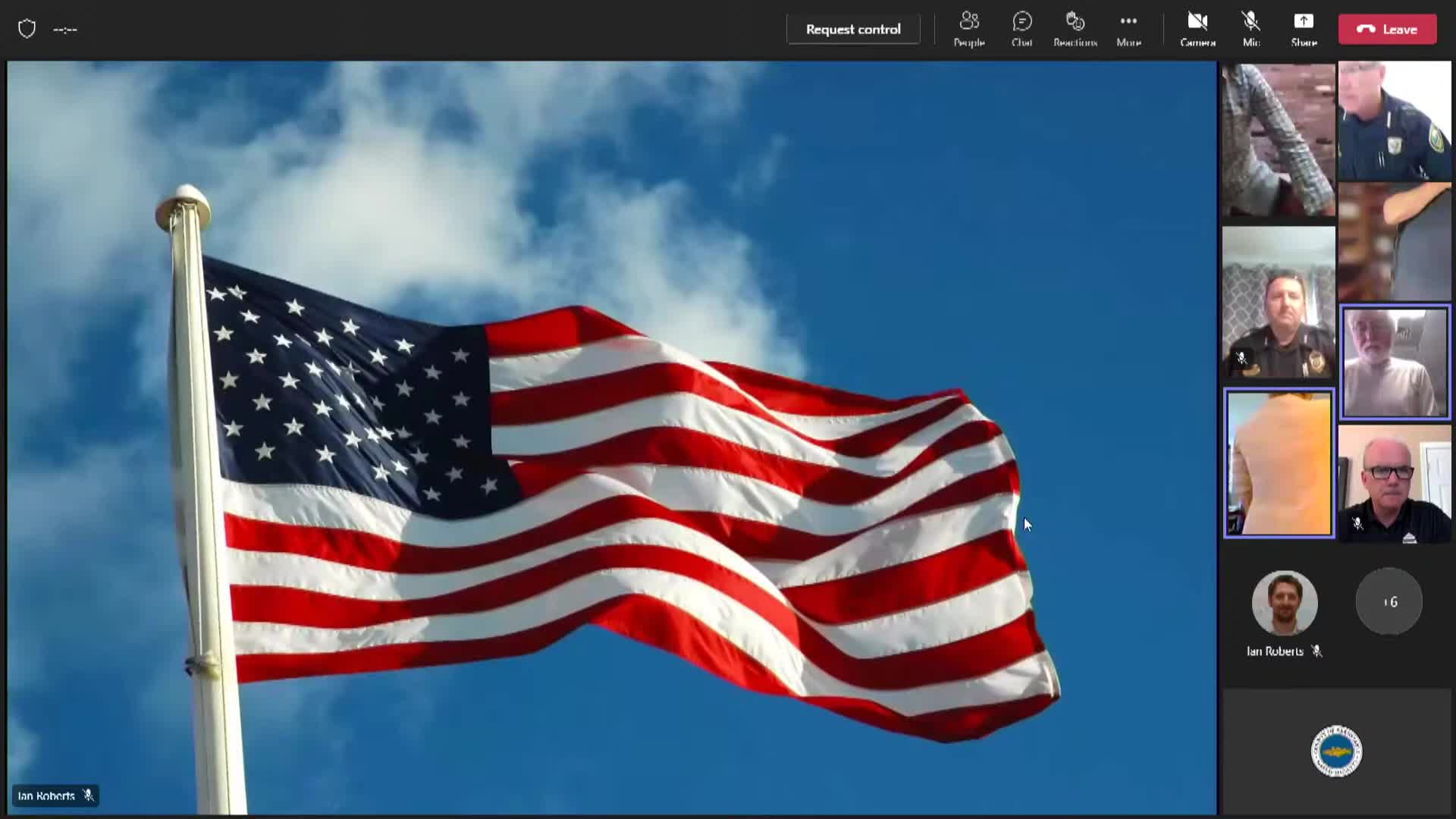Expand the +6 overflow participants
The image size is (1456, 819).
tap(1389, 601)
